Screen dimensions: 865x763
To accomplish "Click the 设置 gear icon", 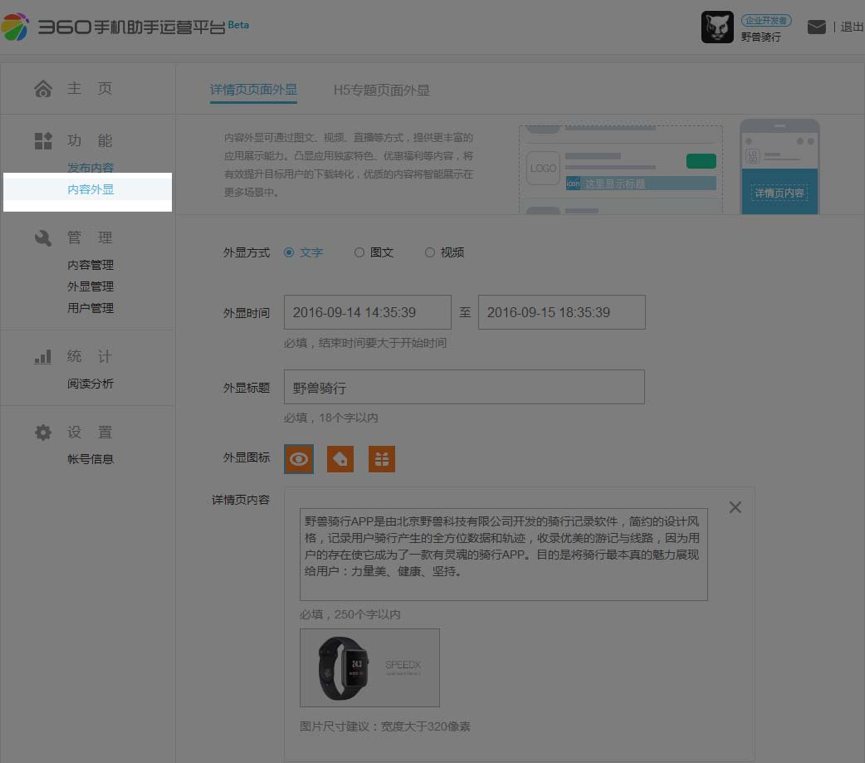I will pos(43,432).
